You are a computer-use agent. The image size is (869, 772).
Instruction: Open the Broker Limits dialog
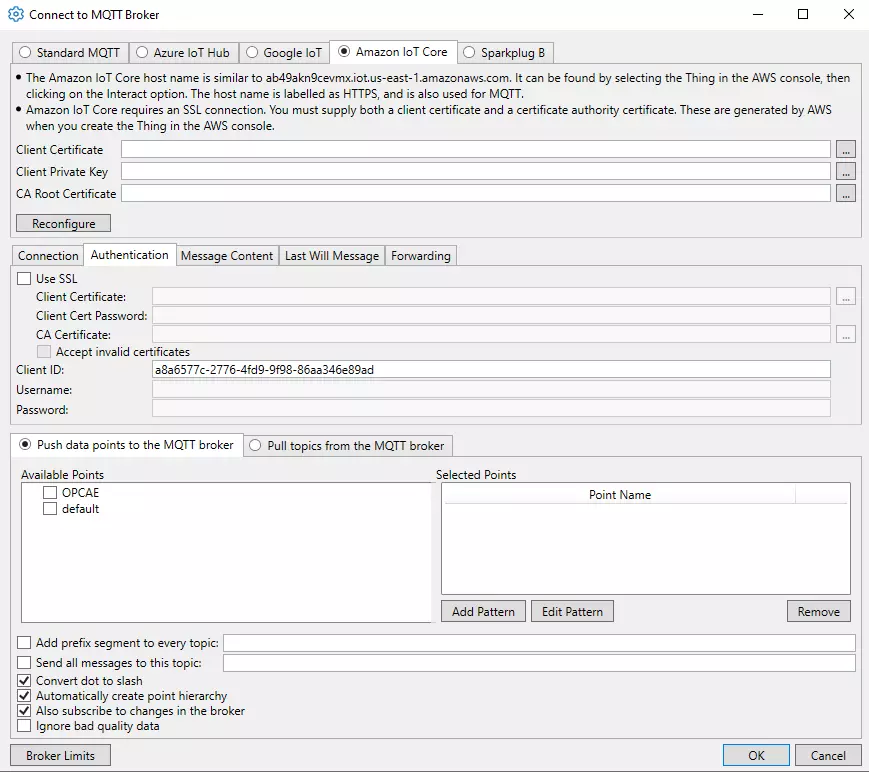(x=60, y=755)
